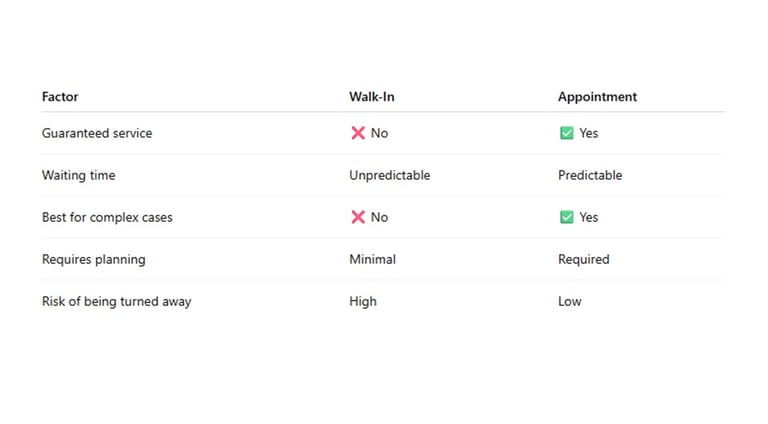Click the High value in risk row
The width and height of the screenshot is (768, 424).
(x=363, y=301)
